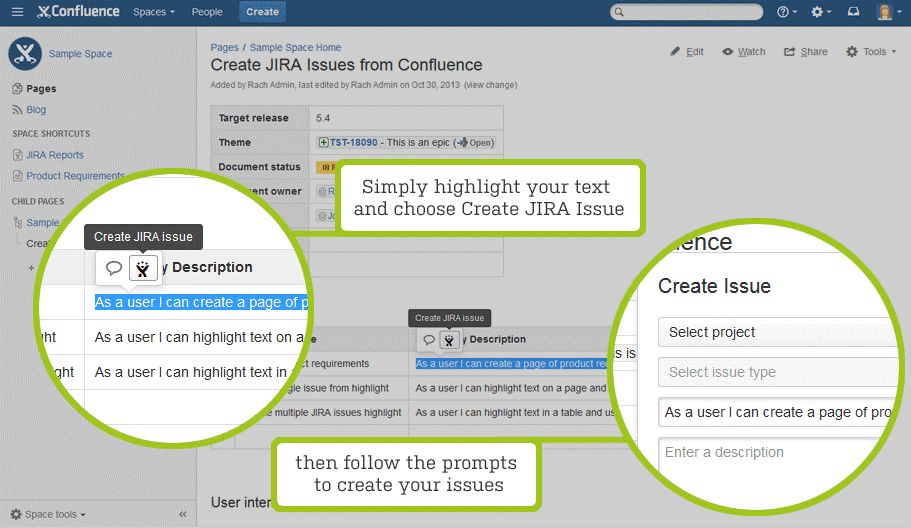This screenshot has height=528, width=911.
Task: Go to the People directory
Action: pos(207,12)
